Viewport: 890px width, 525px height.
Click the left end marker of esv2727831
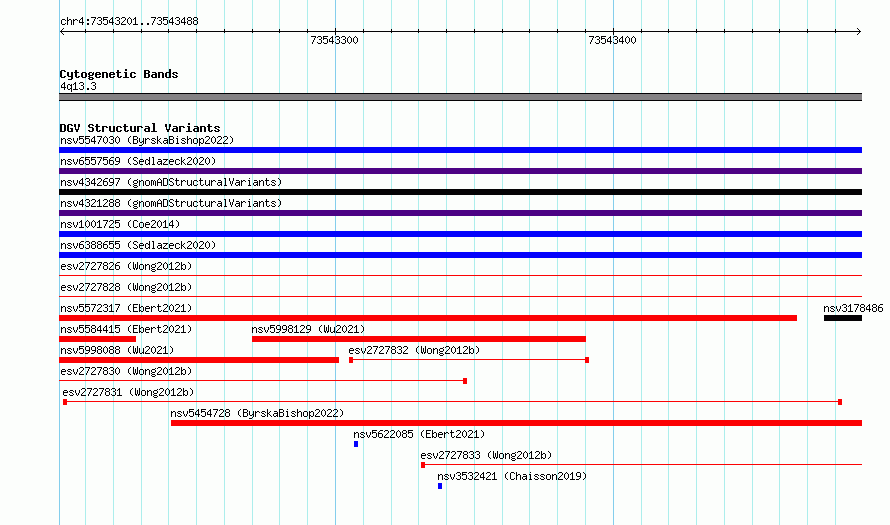(x=65, y=402)
